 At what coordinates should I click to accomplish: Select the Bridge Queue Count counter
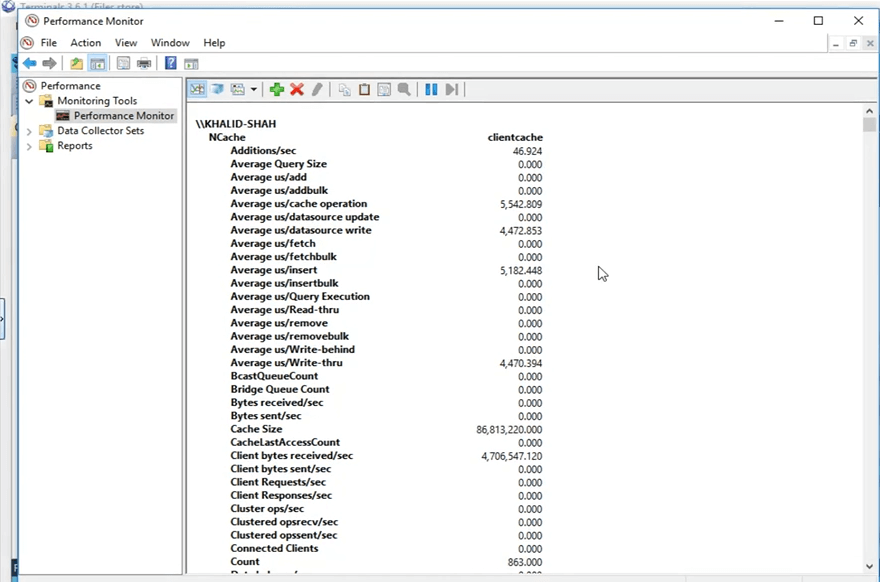[279, 389]
